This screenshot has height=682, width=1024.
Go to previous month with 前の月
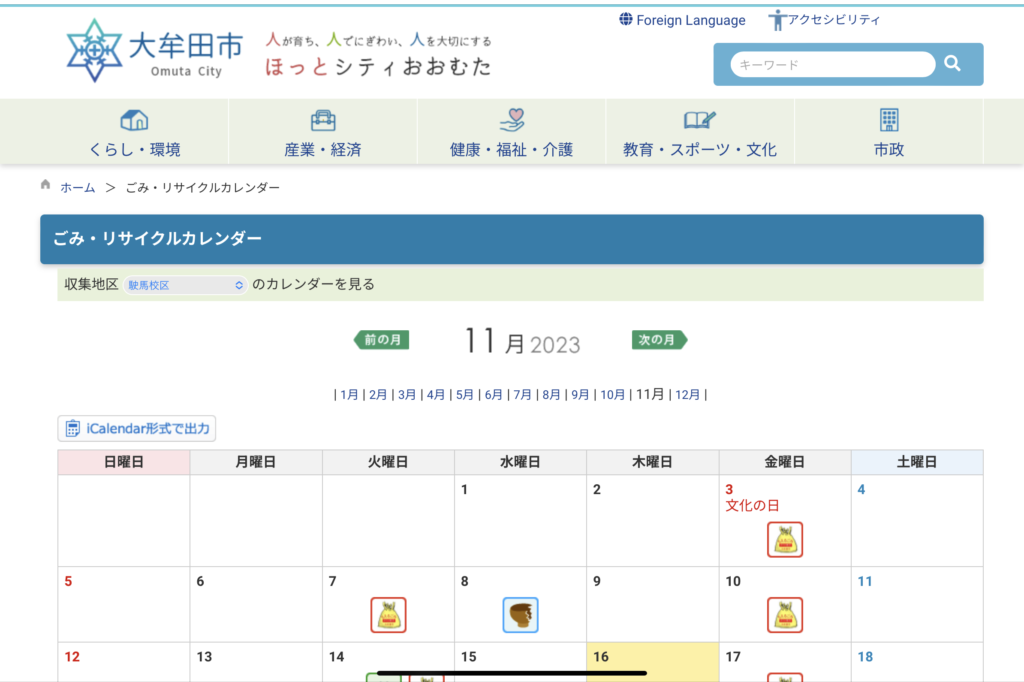point(382,340)
